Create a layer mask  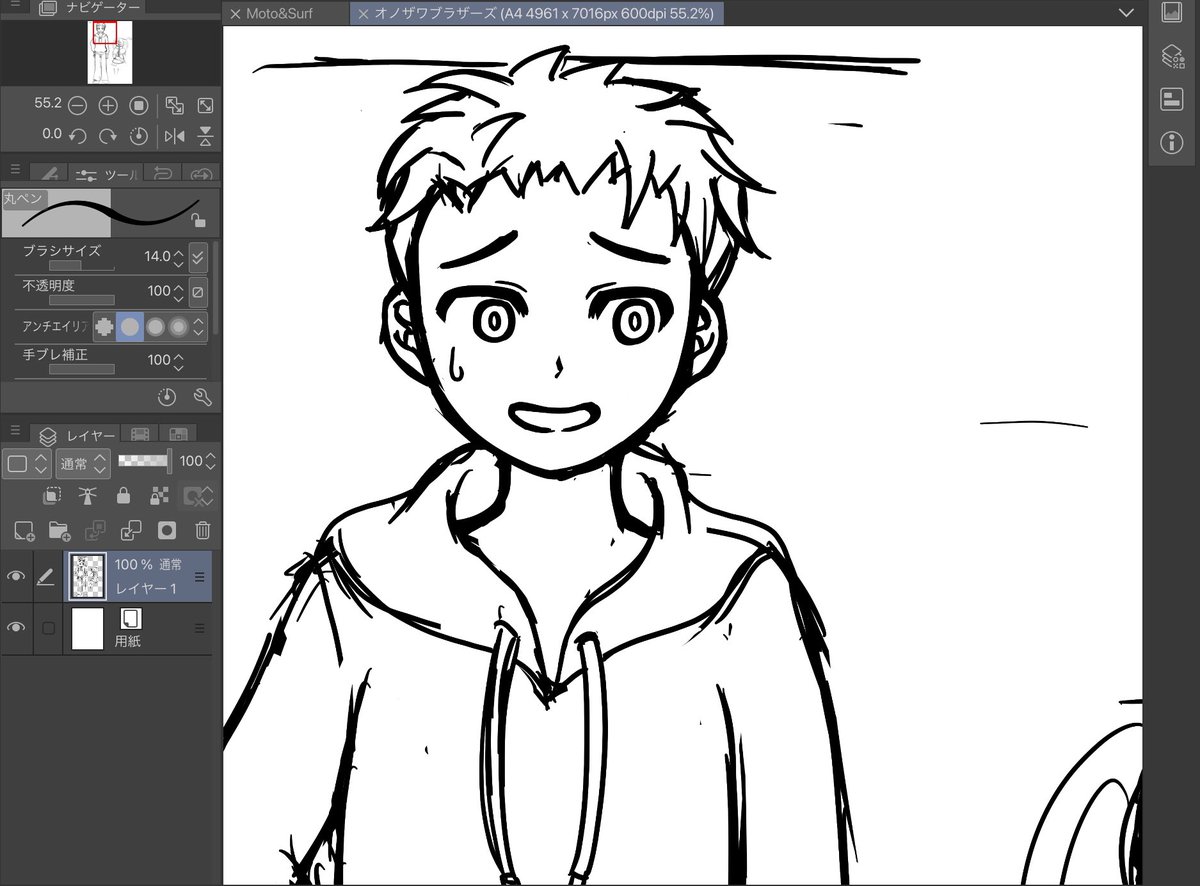pyautogui.click(x=166, y=529)
